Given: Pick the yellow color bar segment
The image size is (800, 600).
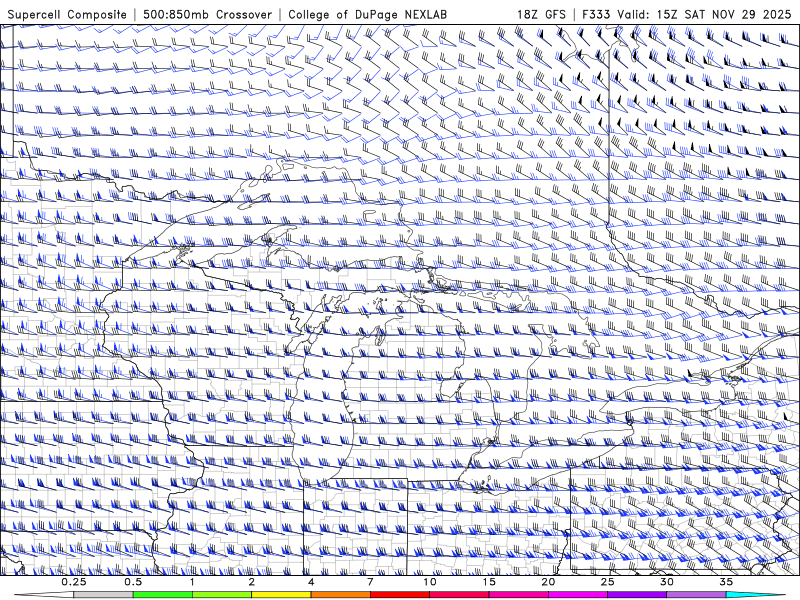Looking at the screenshot, I should click(x=281, y=595).
